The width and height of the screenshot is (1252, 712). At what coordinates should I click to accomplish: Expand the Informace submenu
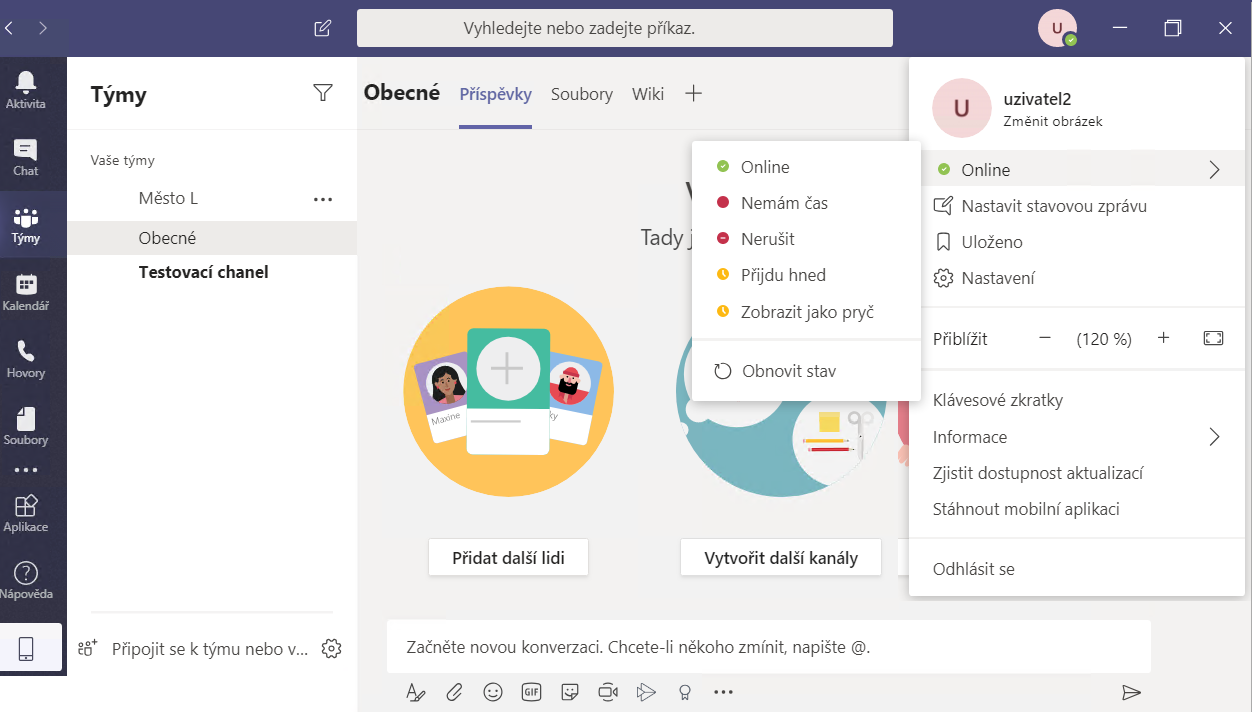(x=1077, y=437)
